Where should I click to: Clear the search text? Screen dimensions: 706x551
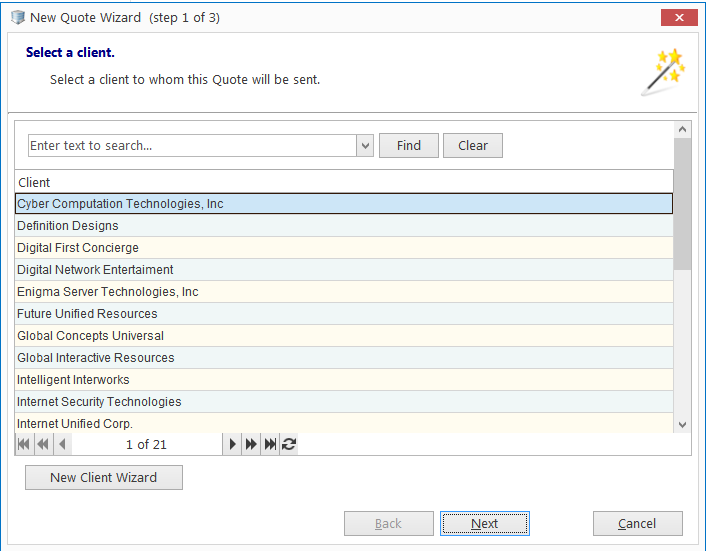click(x=473, y=145)
